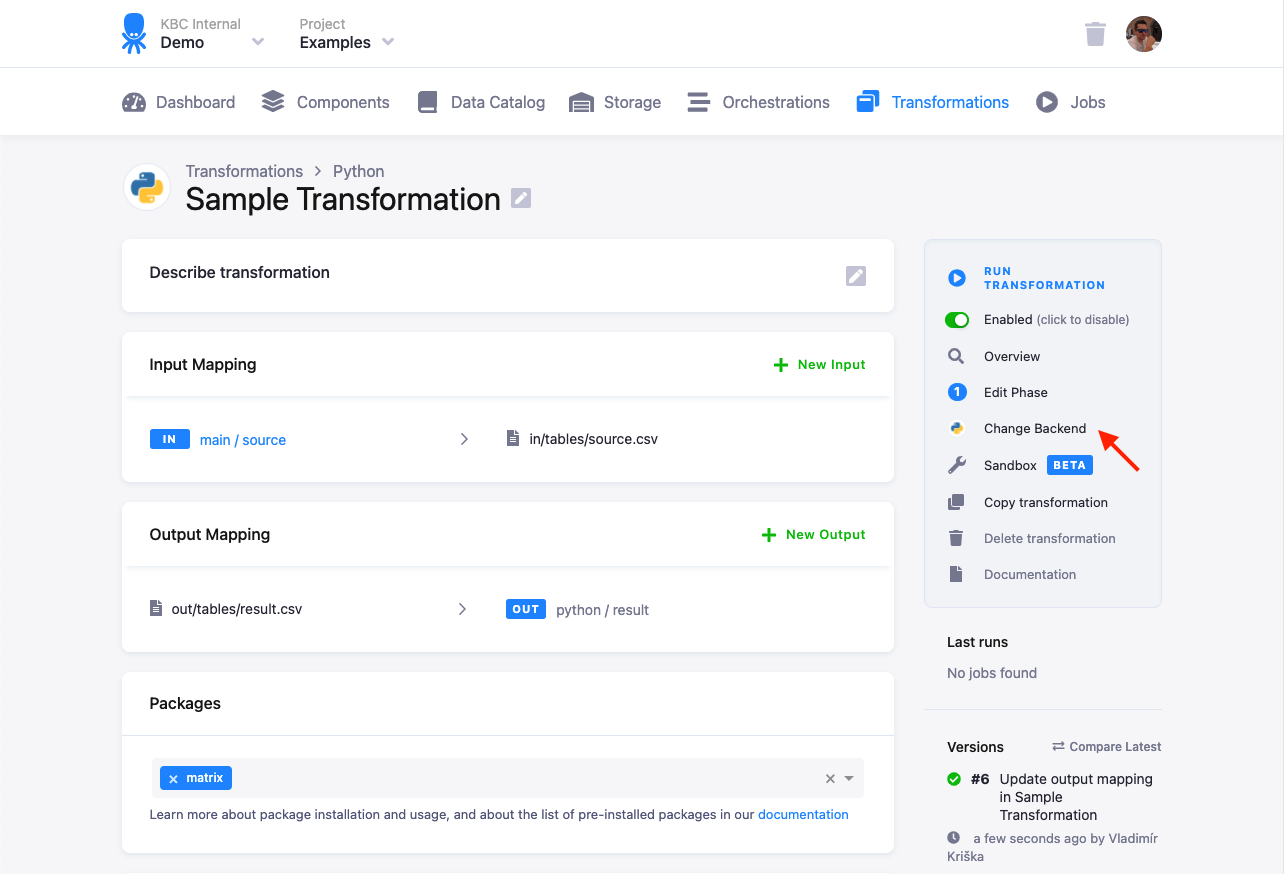Click the Transformations breadcrumb link
This screenshot has height=874, width=1284.
click(244, 171)
